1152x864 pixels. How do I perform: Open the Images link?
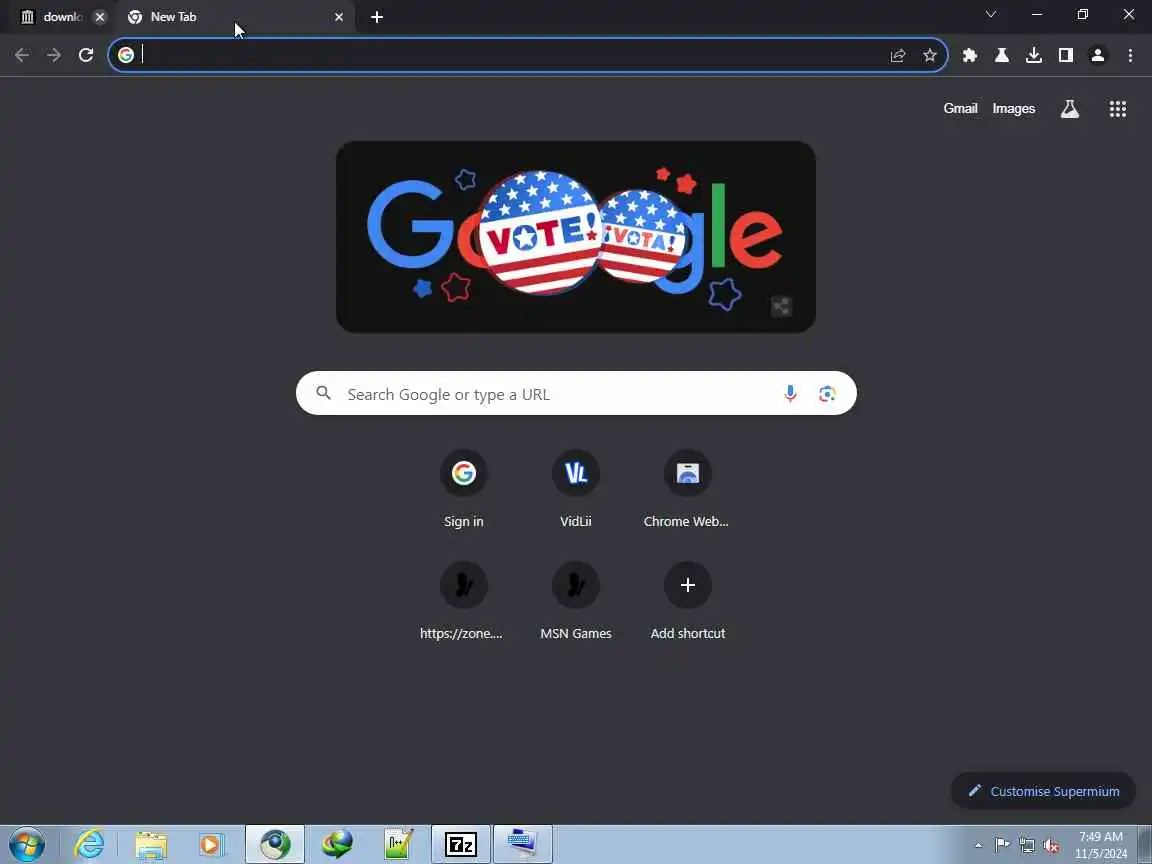pos(1013,109)
